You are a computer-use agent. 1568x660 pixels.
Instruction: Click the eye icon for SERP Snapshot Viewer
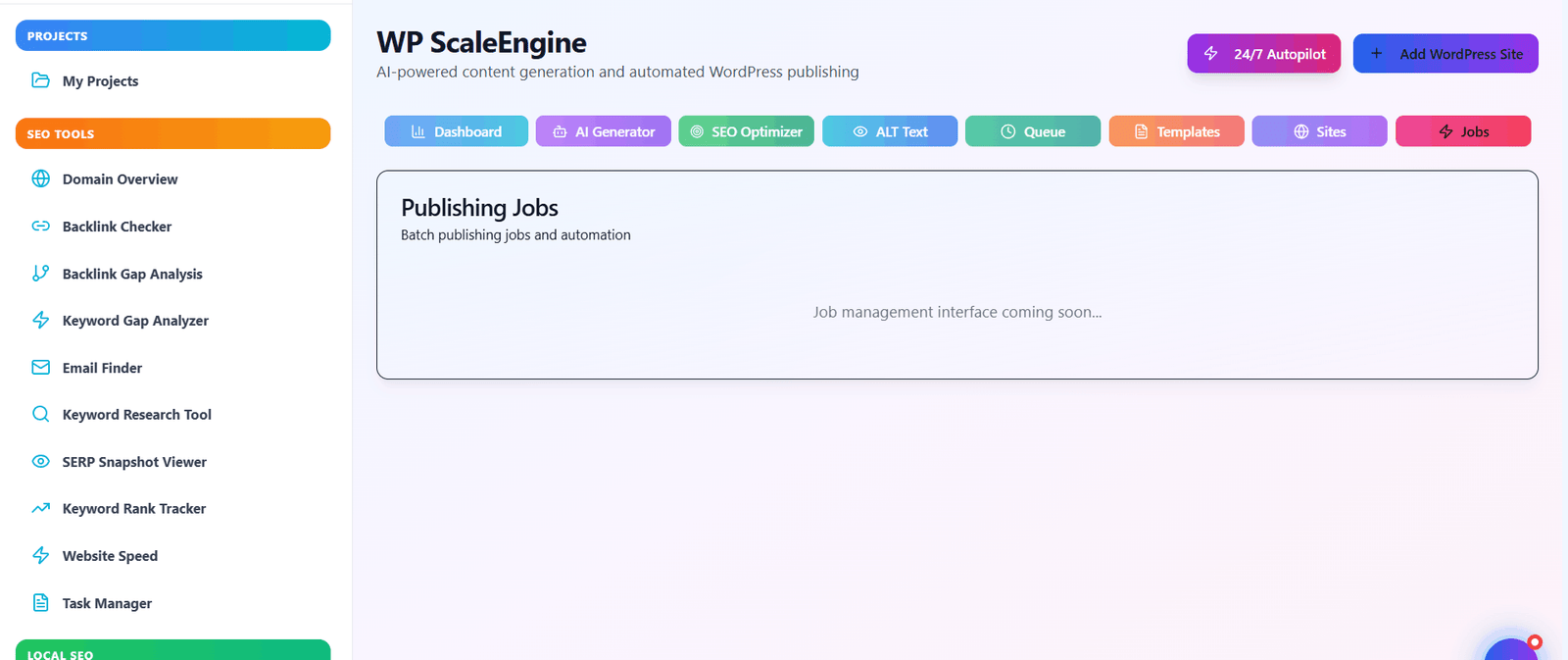[x=40, y=462]
